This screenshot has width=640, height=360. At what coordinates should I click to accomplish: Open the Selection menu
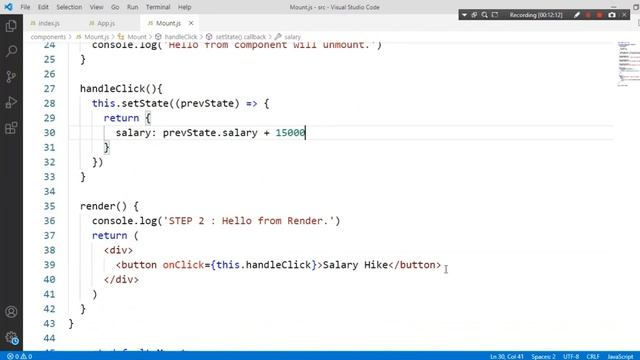(69, 7)
